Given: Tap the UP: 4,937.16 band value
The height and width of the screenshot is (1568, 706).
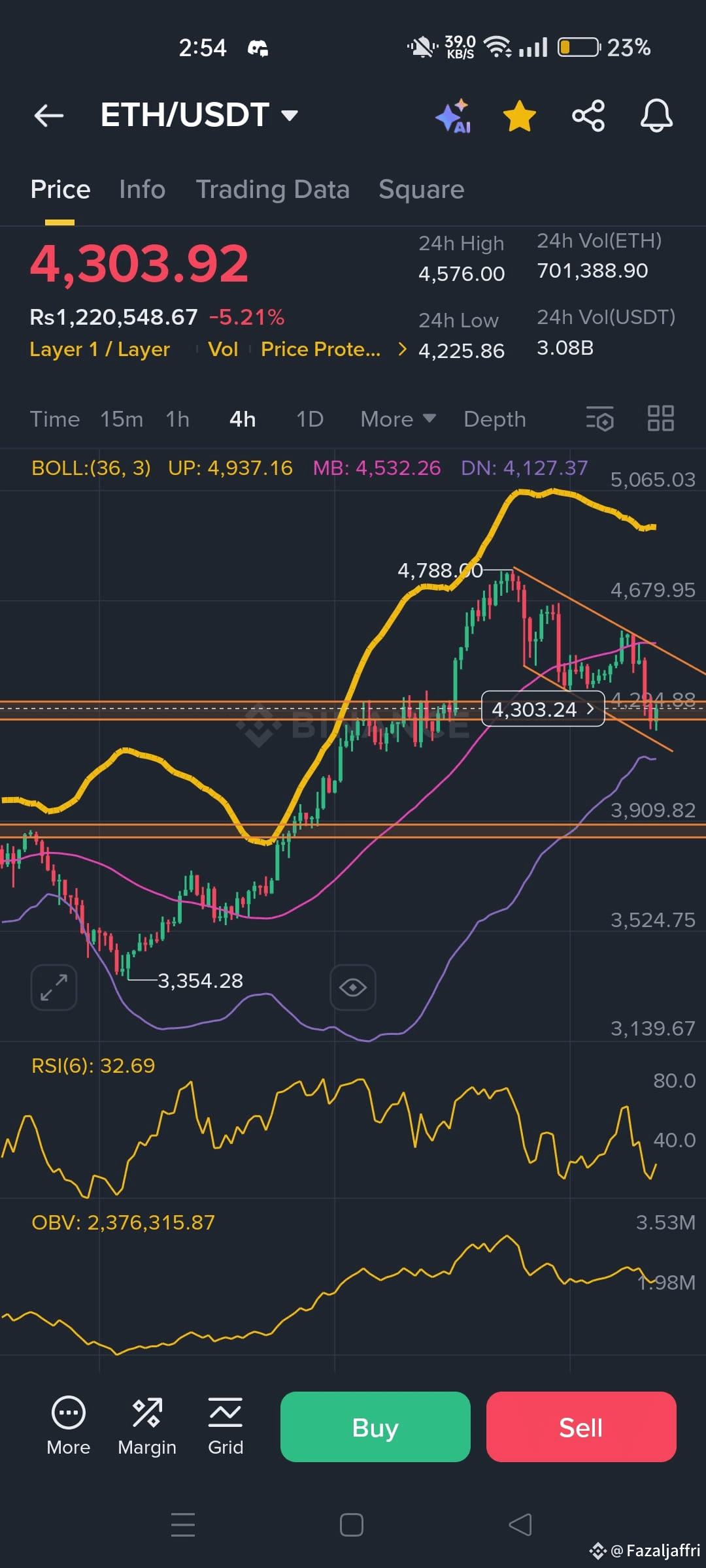Looking at the screenshot, I should (230, 468).
